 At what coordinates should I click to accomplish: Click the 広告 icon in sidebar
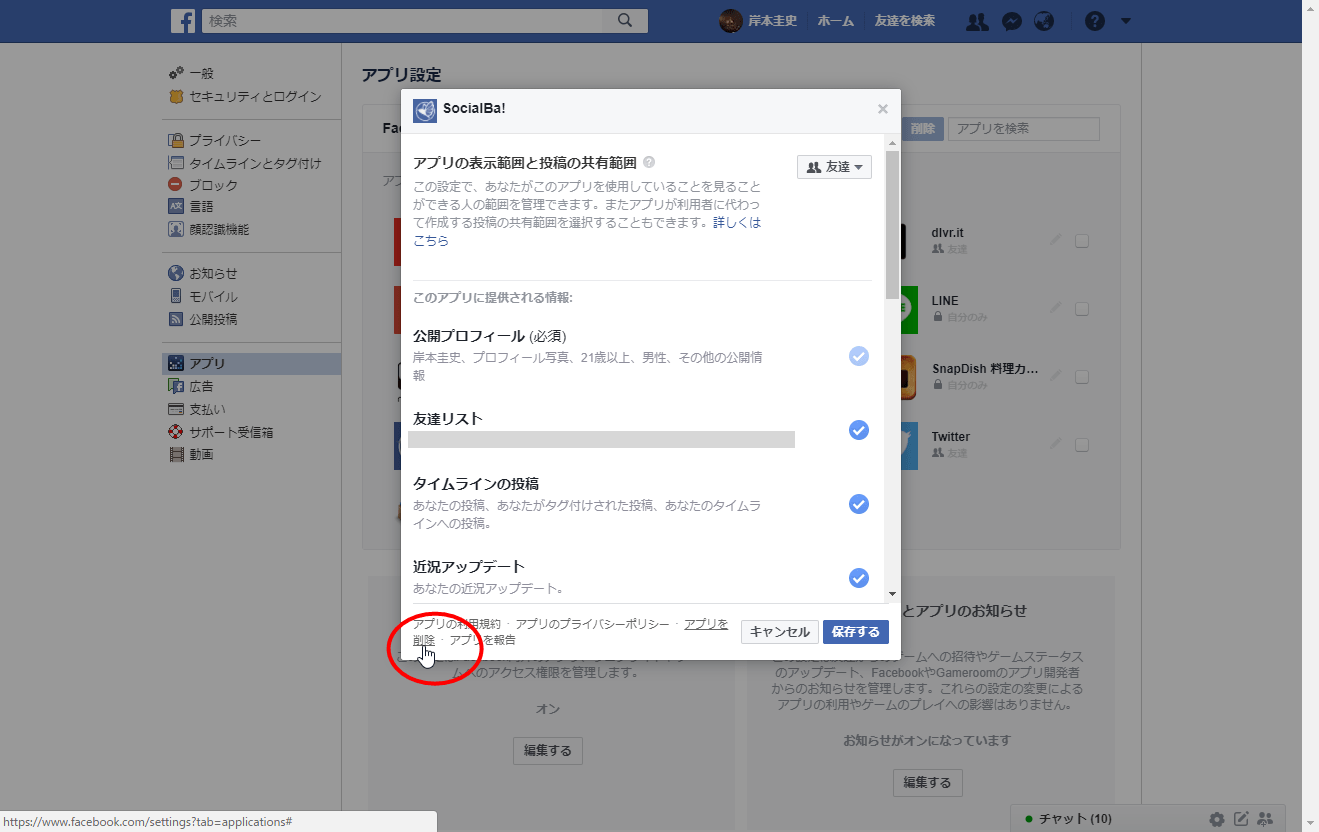pyautogui.click(x=176, y=386)
